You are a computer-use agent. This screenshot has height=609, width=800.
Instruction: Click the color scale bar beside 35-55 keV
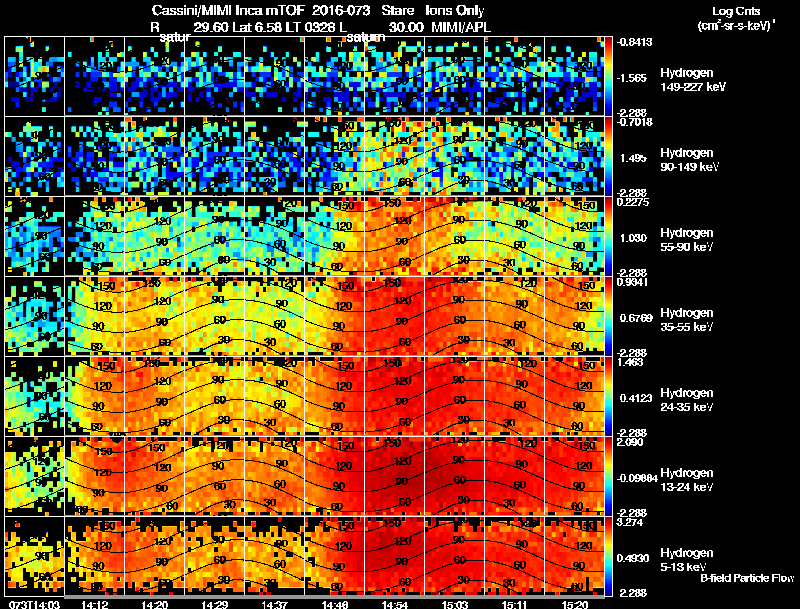[609, 316]
